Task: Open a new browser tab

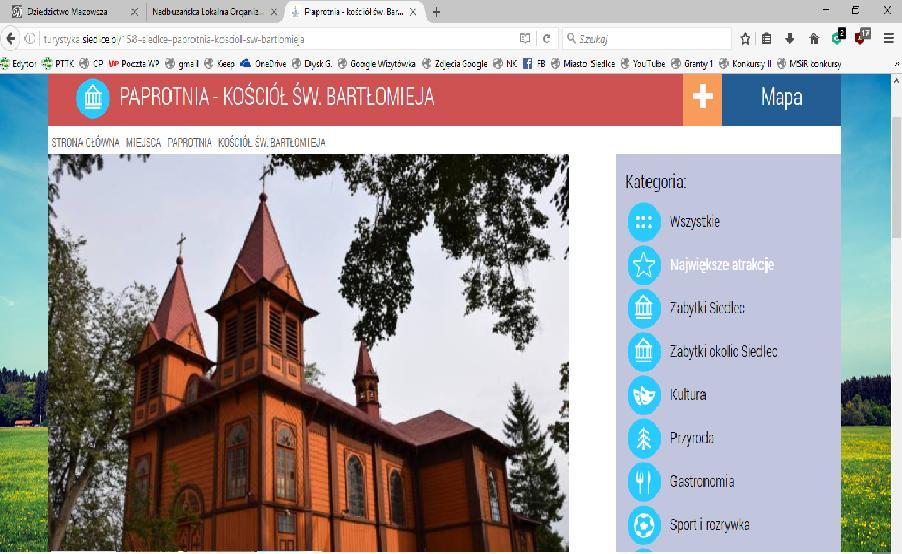Action: click(x=436, y=12)
